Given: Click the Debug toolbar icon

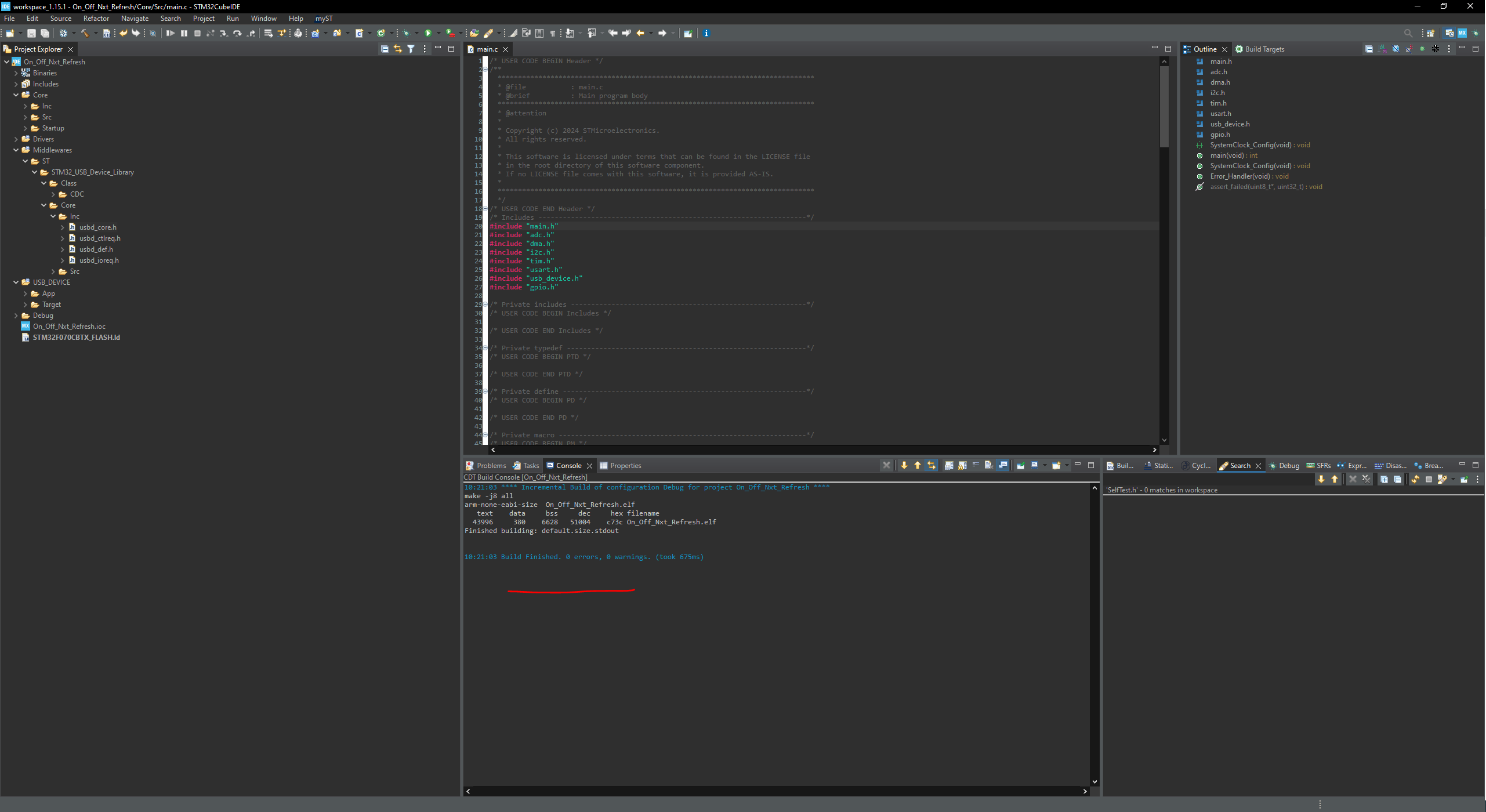Looking at the screenshot, I should [406, 33].
